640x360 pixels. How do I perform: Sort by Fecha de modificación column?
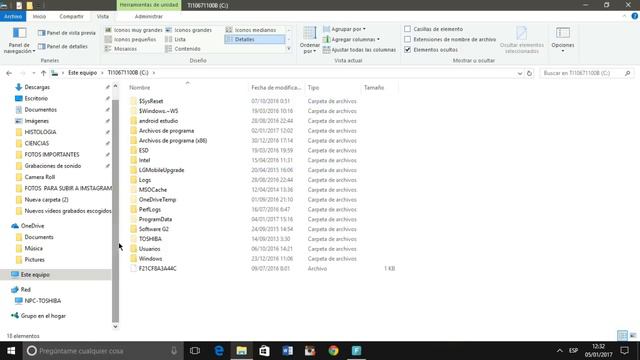(x=276, y=87)
